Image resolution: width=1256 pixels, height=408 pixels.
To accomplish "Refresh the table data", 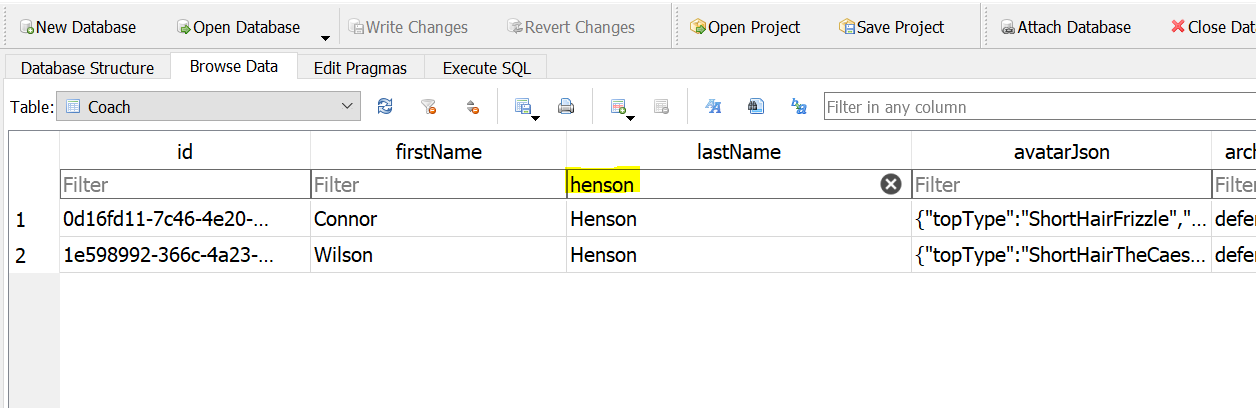I will pos(385,107).
